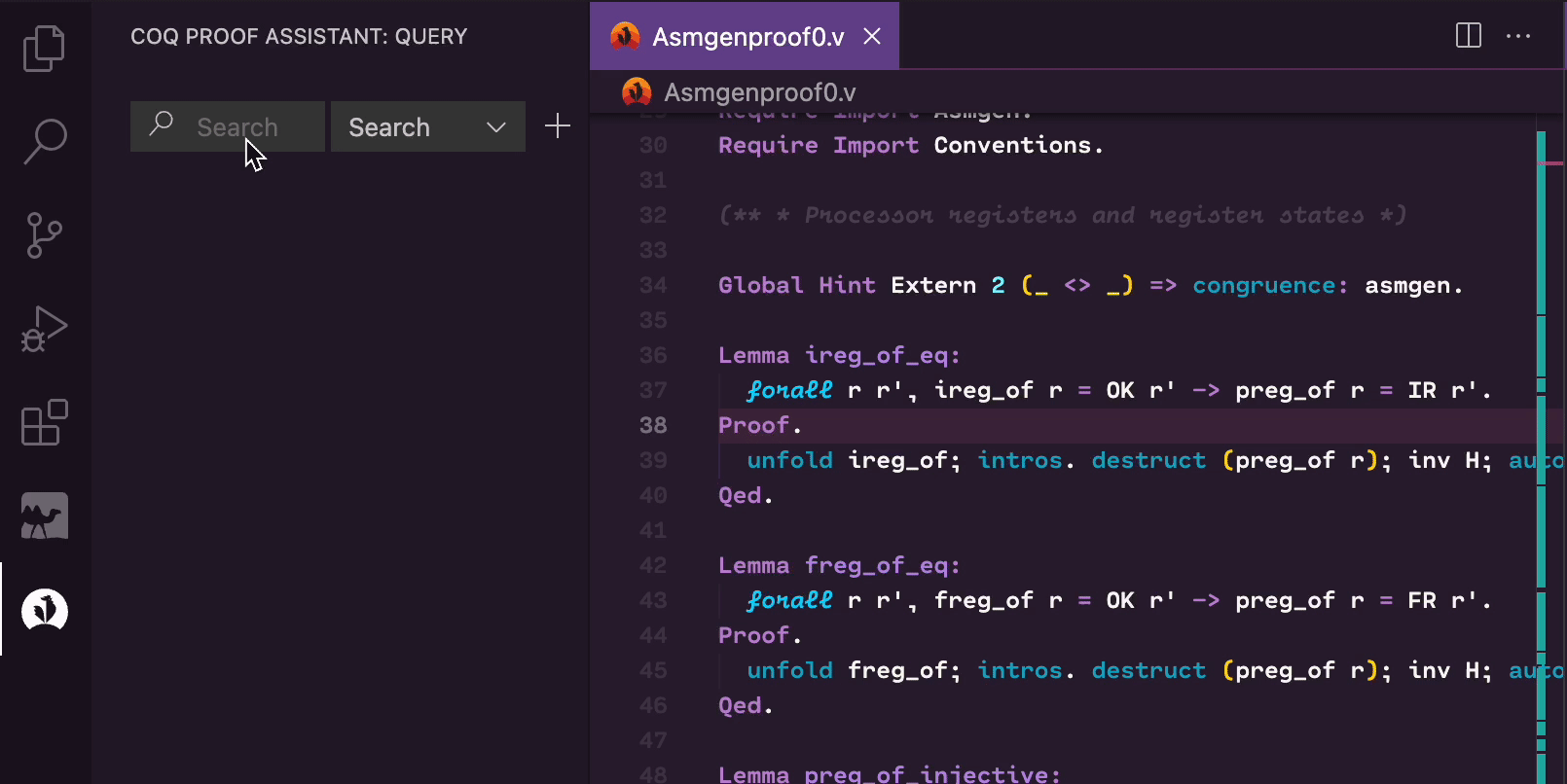The image size is (1567, 784).
Task: Click the Asmgenproof0.v breadcrumb item
Action: point(759,92)
